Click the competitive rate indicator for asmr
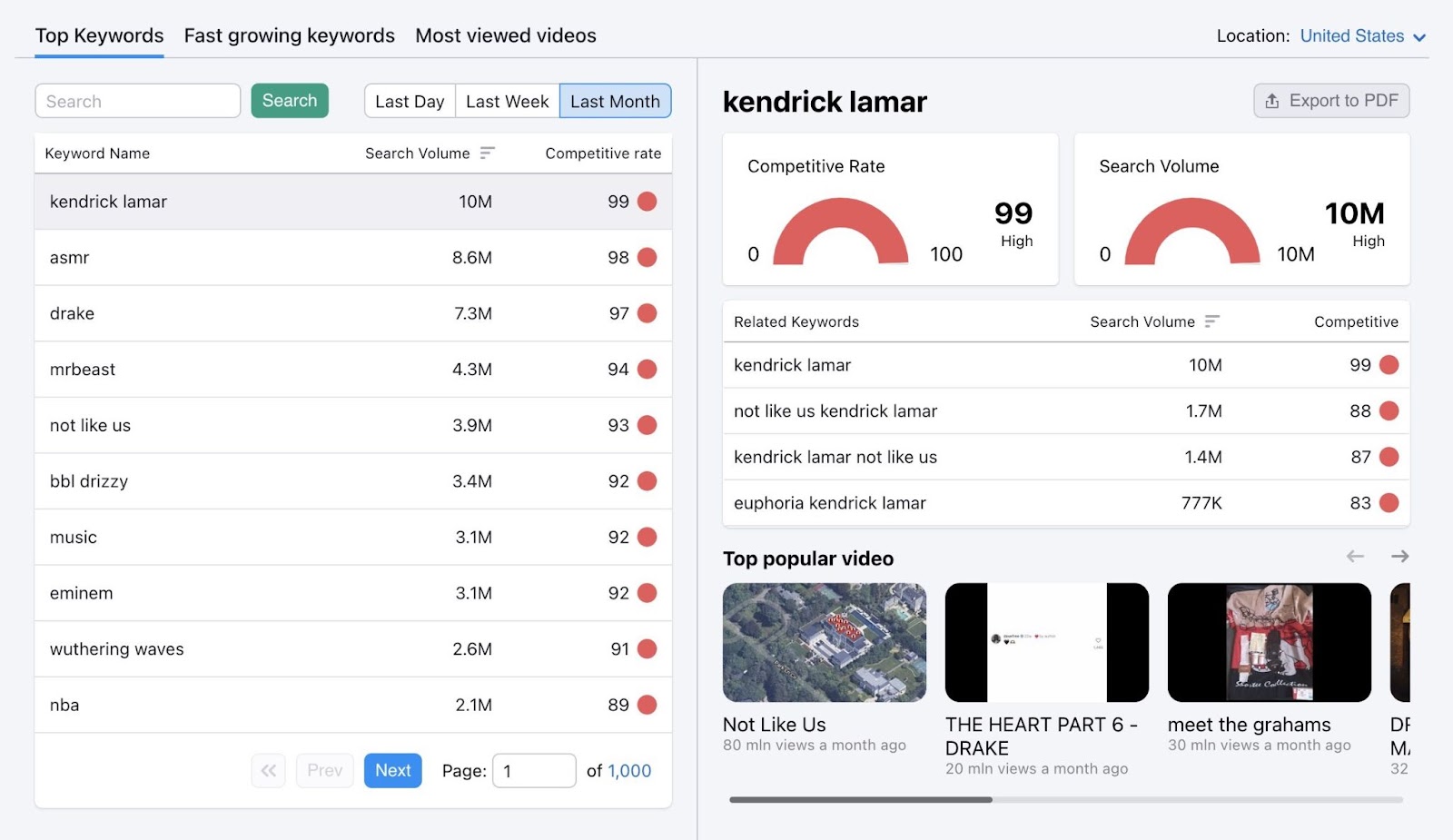The width and height of the screenshot is (1453, 840). [646, 257]
